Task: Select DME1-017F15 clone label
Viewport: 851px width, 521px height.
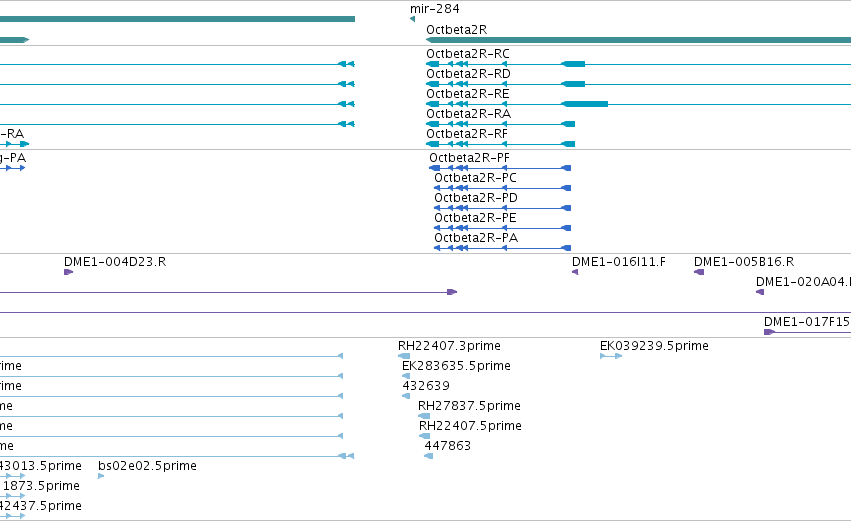Action: pyautogui.click(x=807, y=322)
